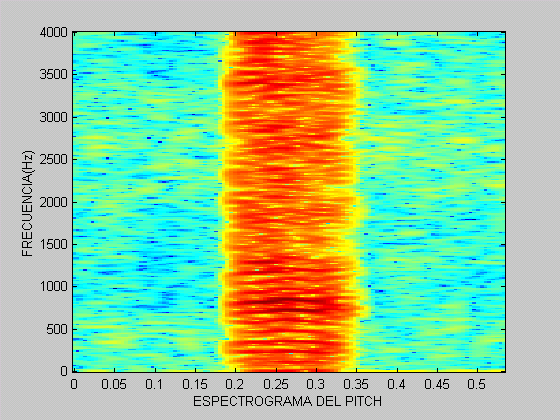
Task: Click the 1000 y-axis tick label
Action: [x=54, y=286]
